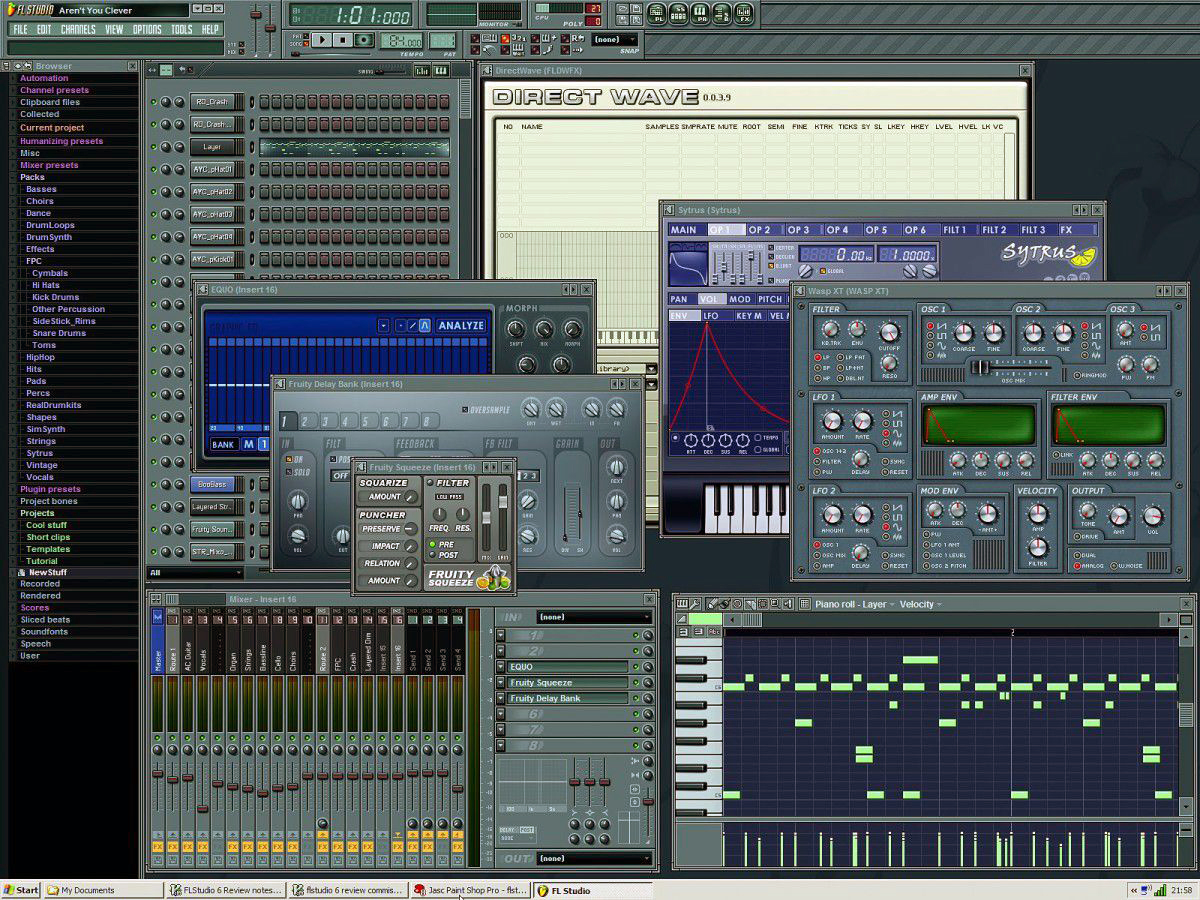The height and width of the screenshot is (900, 1200).
Task: Select the delete tool in Piano roll
Action: [737, 604]
